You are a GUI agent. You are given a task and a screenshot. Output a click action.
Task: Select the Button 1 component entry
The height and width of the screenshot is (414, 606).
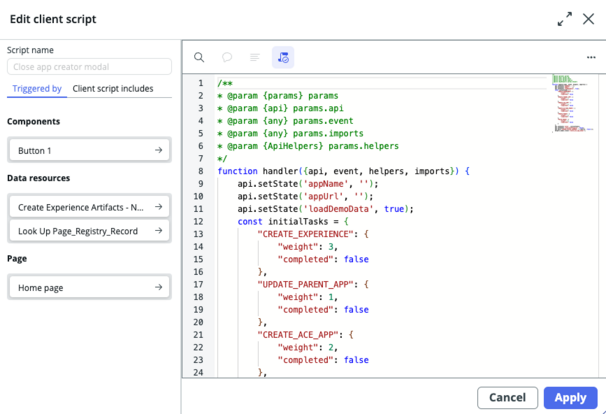[x=89, y=150]
